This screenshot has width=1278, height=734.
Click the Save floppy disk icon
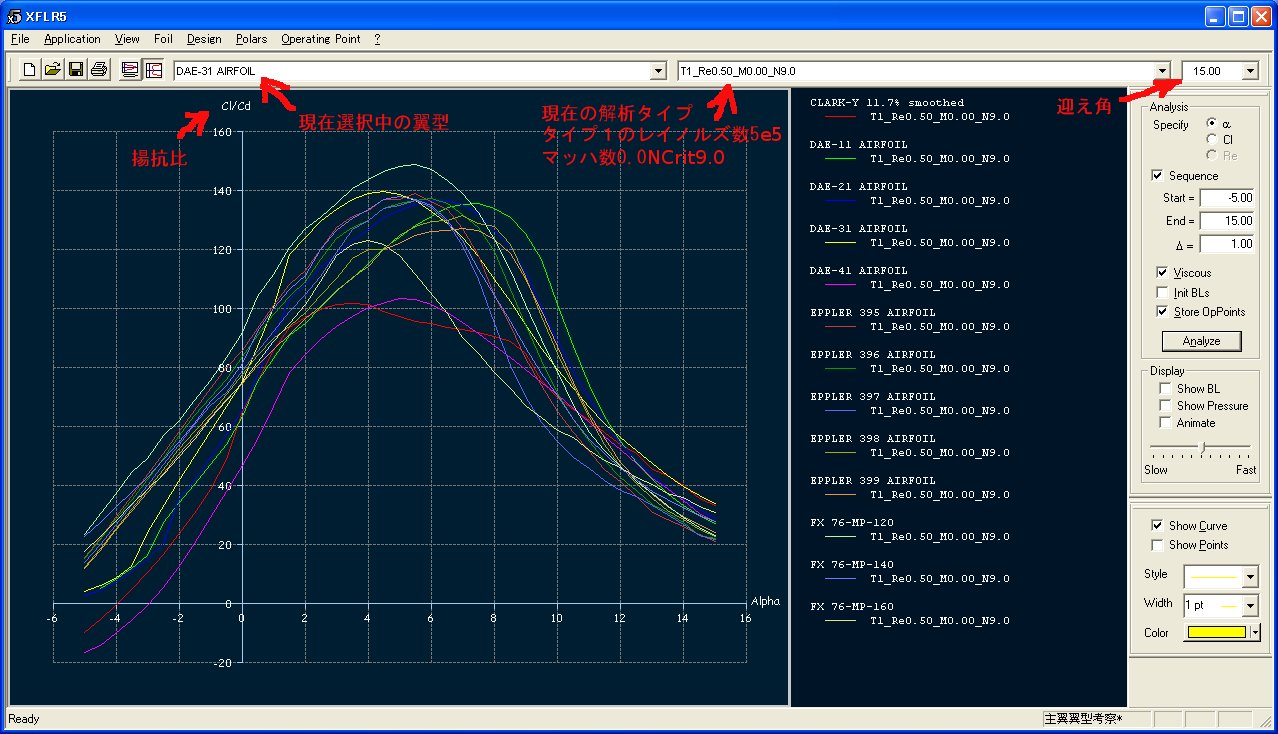click(x=76, y=70)
